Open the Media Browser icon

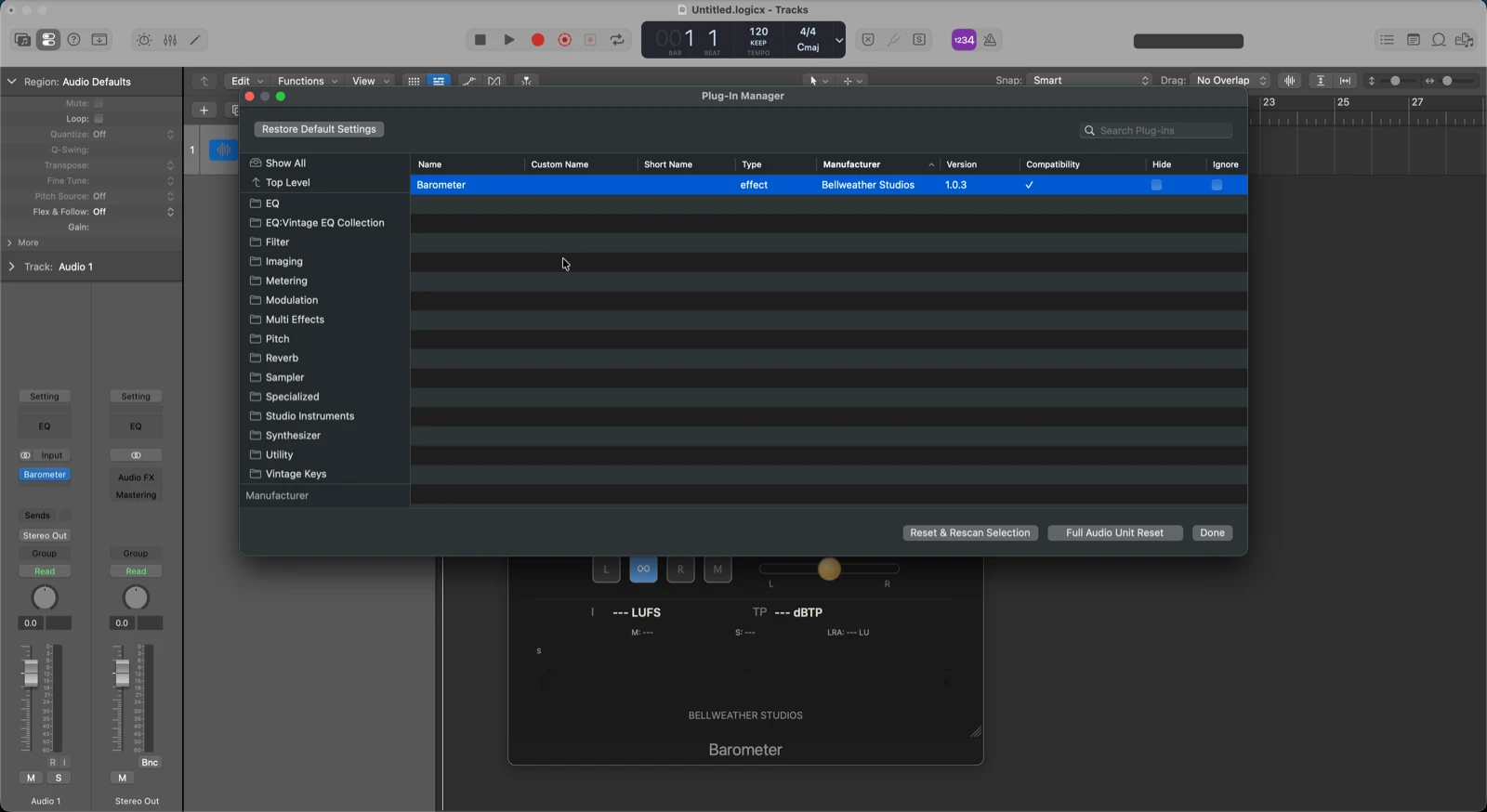click(1465, 40)
